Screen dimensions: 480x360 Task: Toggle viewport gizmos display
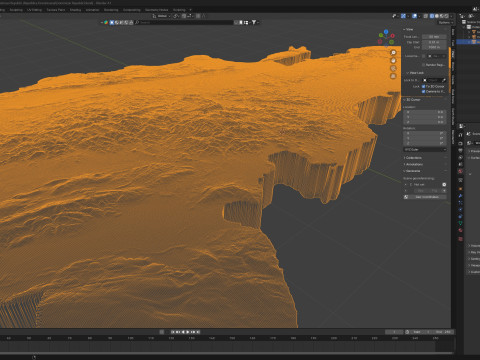pyautogui.click(x=403, y=16)
